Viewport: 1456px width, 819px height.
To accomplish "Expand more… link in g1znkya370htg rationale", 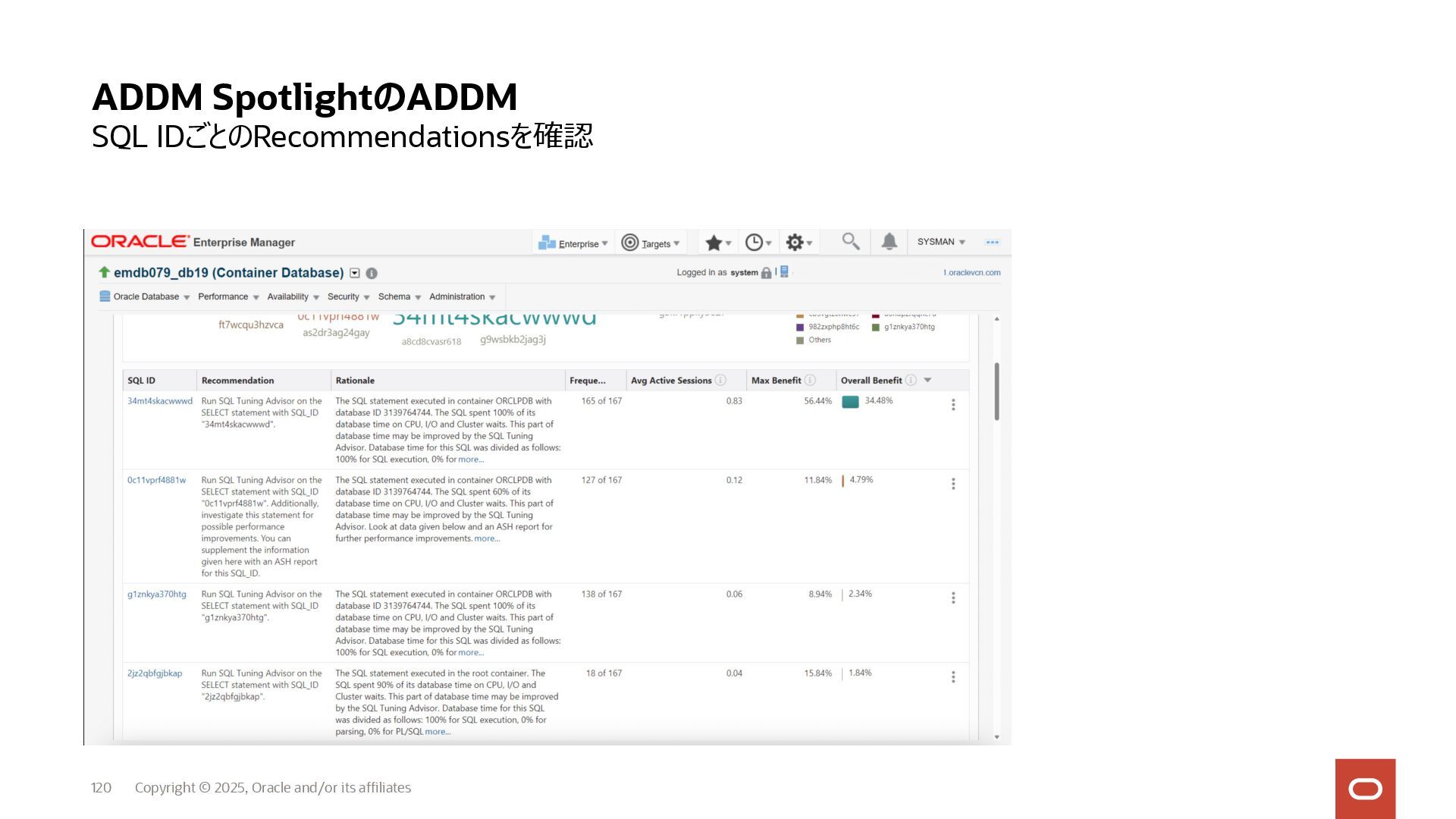I will point(471,653).
